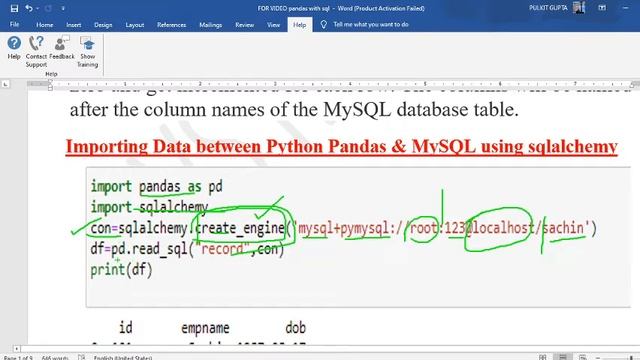Click the 646 words count in status bar
The height and width of the screenshot is (360, 640).
55,358
